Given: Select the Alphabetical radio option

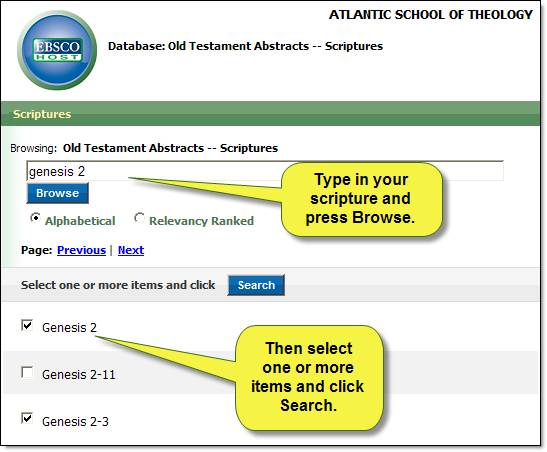Looking at the screenshot, I should coord(35,218).
